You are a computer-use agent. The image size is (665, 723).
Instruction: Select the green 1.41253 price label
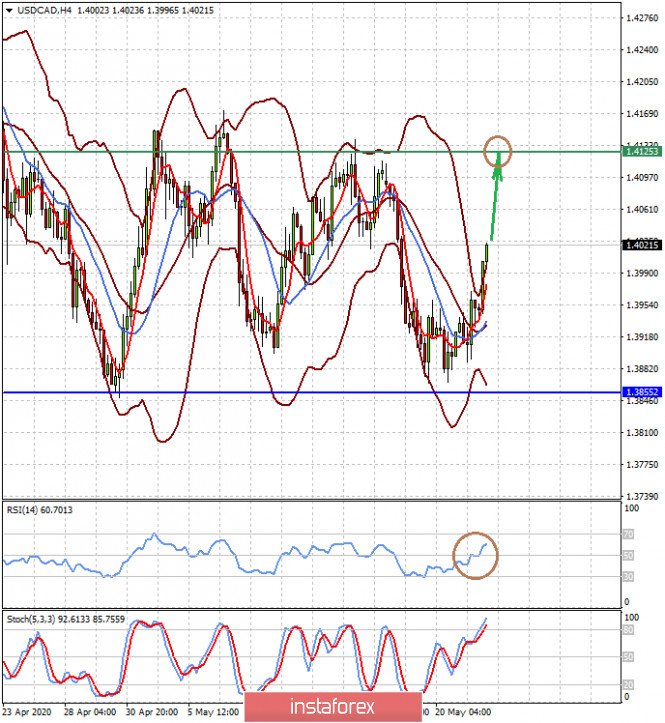click(642, 151)
